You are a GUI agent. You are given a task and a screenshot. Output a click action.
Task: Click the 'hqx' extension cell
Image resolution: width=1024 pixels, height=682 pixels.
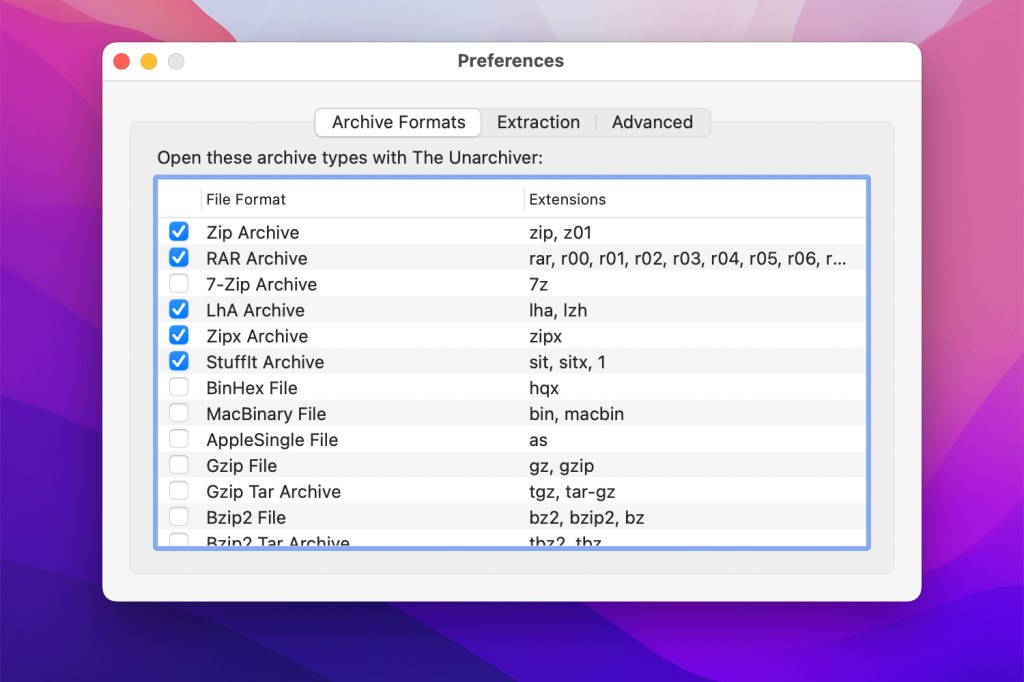(544, 389)
